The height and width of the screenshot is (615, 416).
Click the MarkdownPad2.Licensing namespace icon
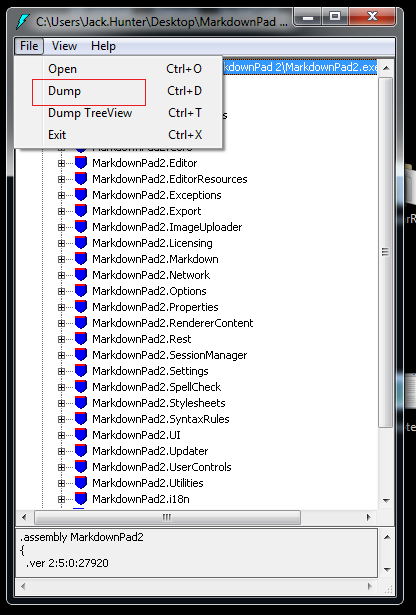click(x=81, y=243)
